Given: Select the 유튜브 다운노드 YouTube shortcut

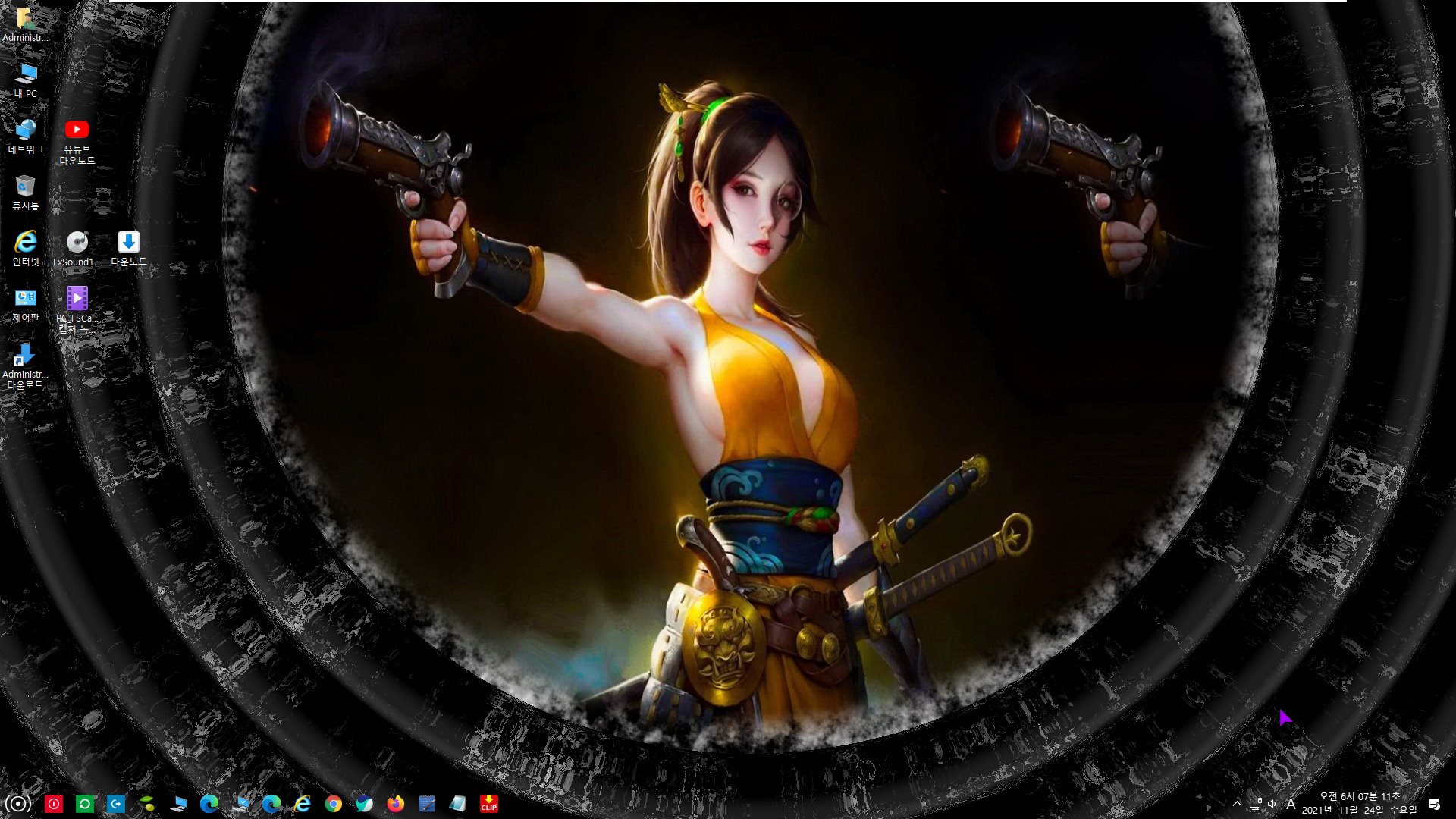Looking at the screenshot, I should 77,142.
